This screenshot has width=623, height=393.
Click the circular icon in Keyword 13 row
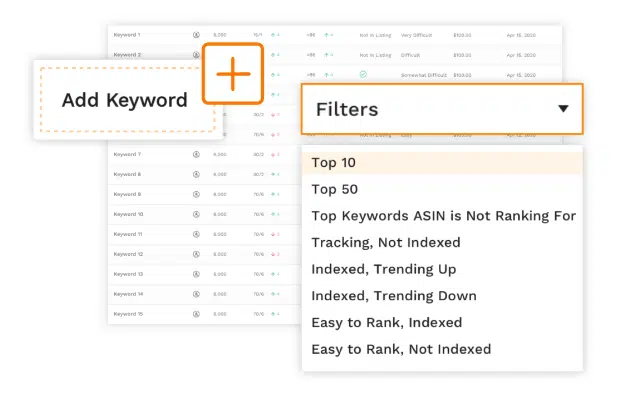(196, 274)
